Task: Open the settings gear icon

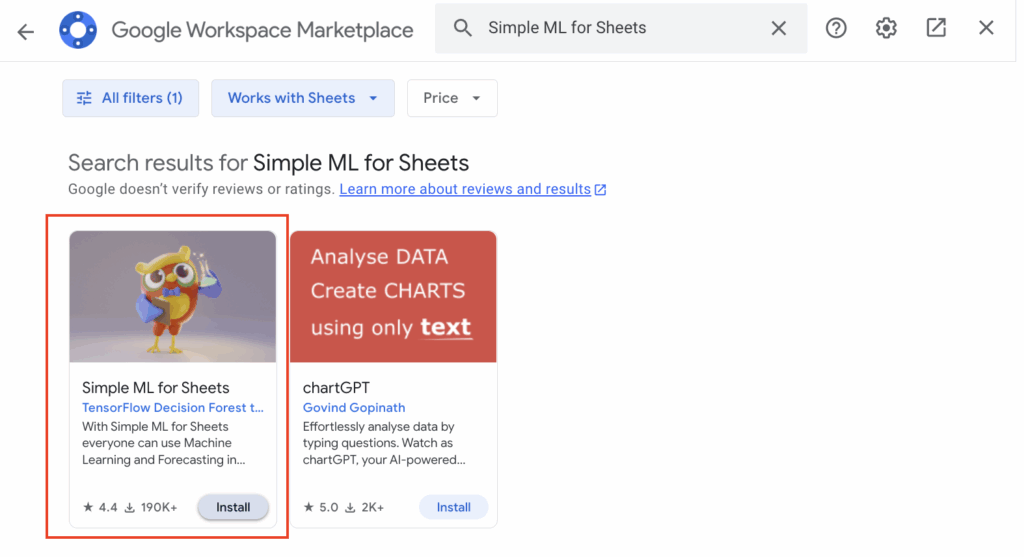Action: (x=886, y=28)
